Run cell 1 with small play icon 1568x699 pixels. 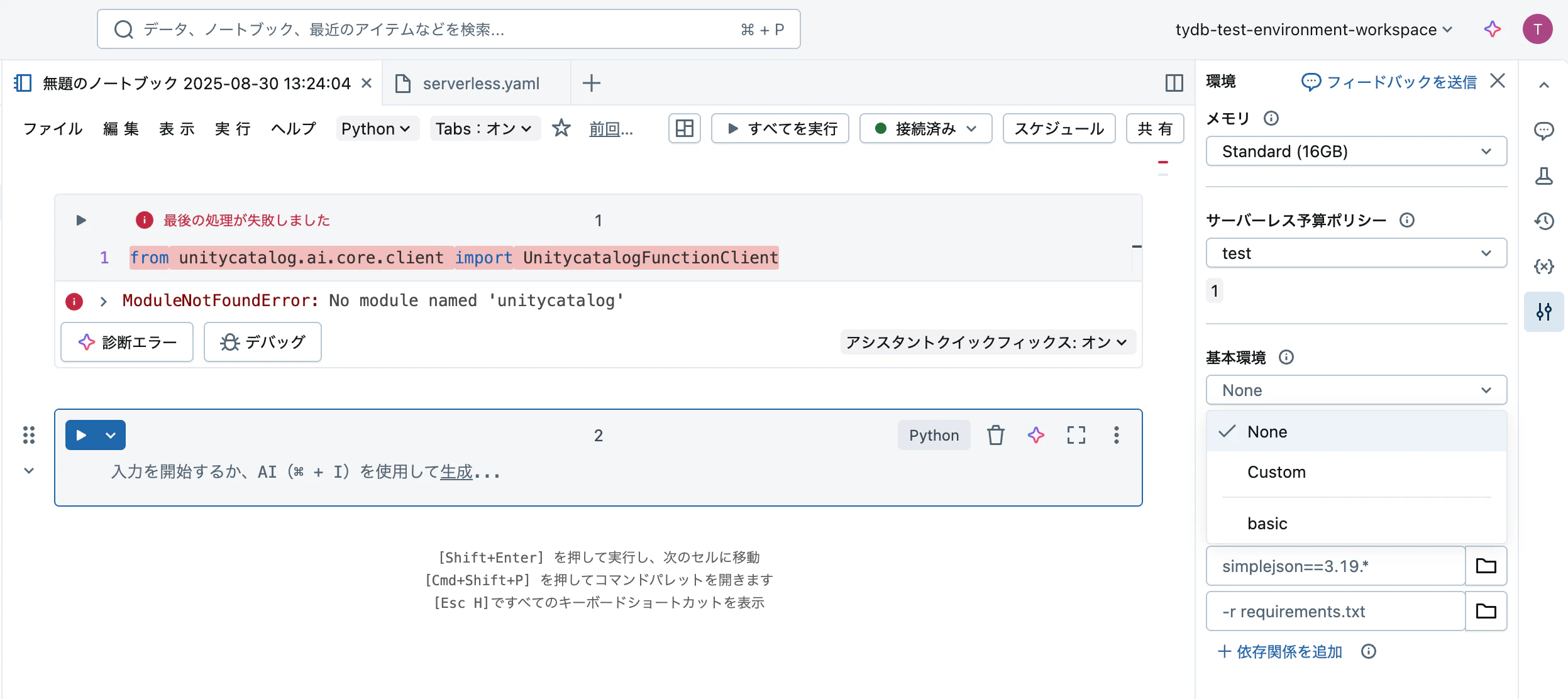[81, 220]
